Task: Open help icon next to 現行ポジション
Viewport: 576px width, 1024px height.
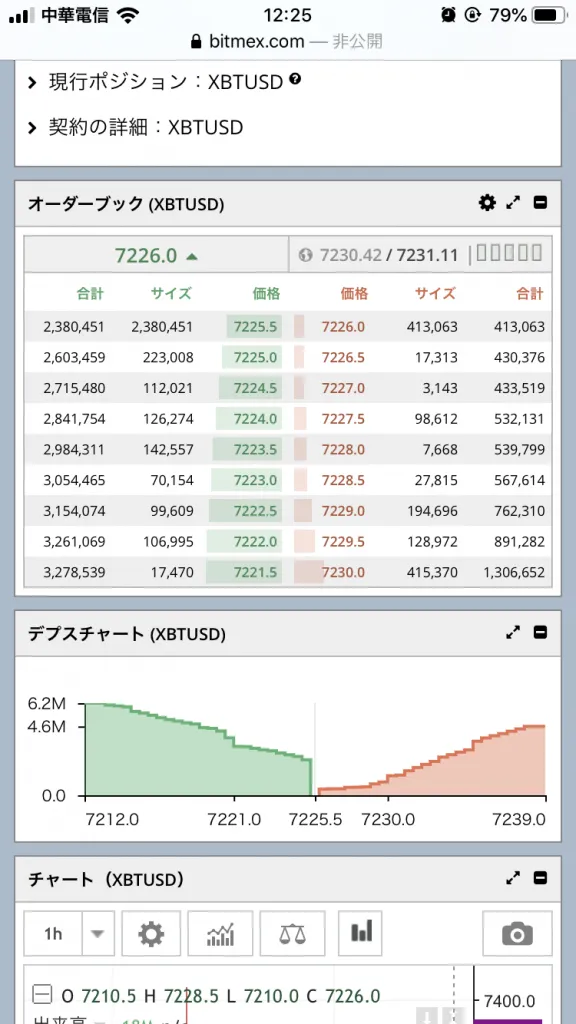Action: tap(295, 79)
